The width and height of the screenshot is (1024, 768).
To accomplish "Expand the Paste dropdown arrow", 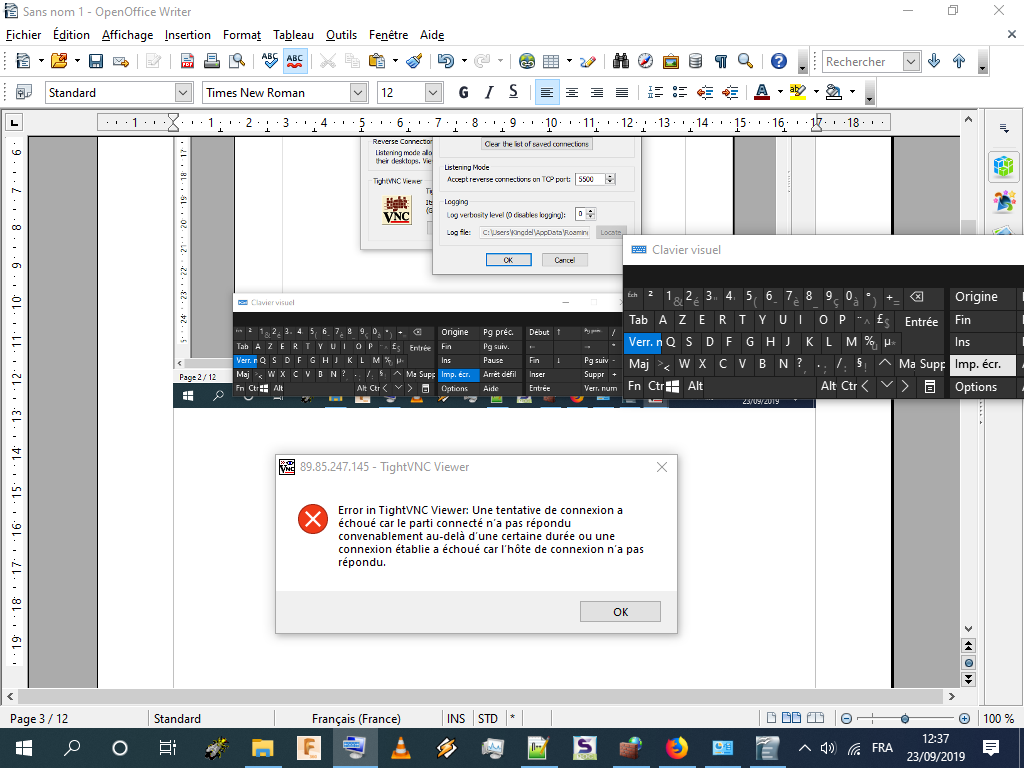I will [x=395, y=61].
